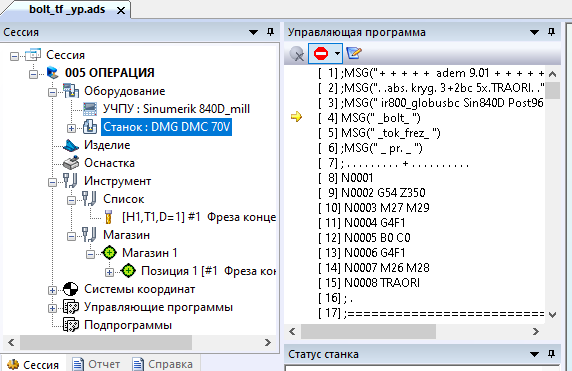Screen dimensions: 572x371
Task: Select the Изделие tree item
Action: tap(107, 145)
